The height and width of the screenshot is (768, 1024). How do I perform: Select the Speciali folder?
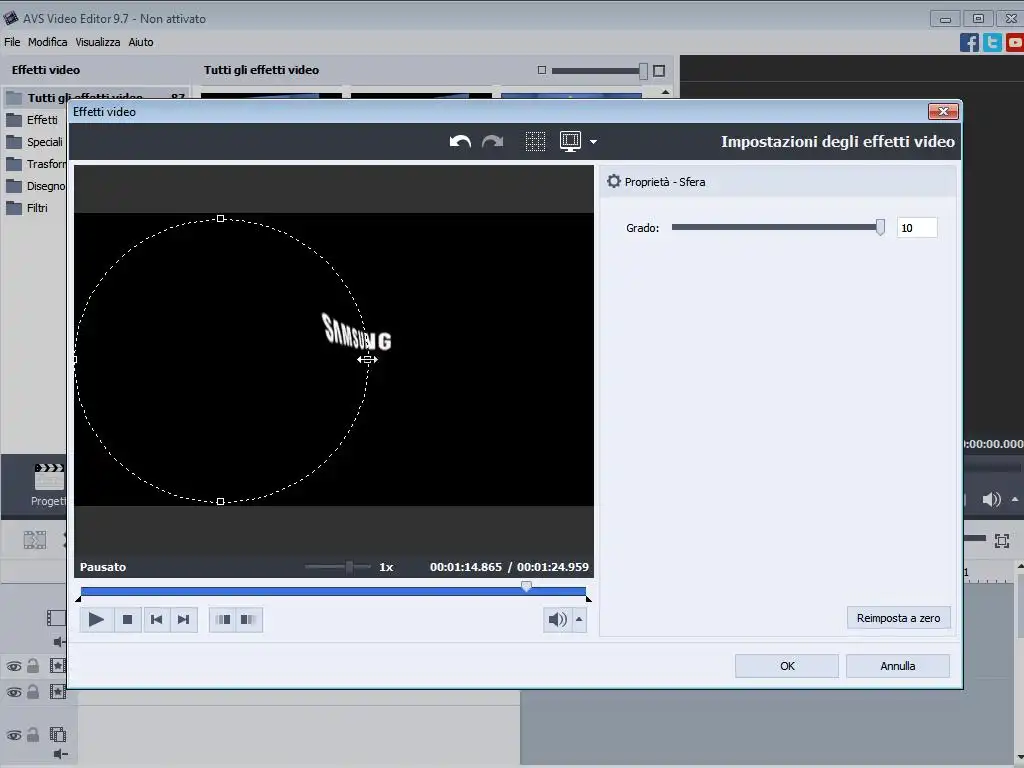point(35,142)
